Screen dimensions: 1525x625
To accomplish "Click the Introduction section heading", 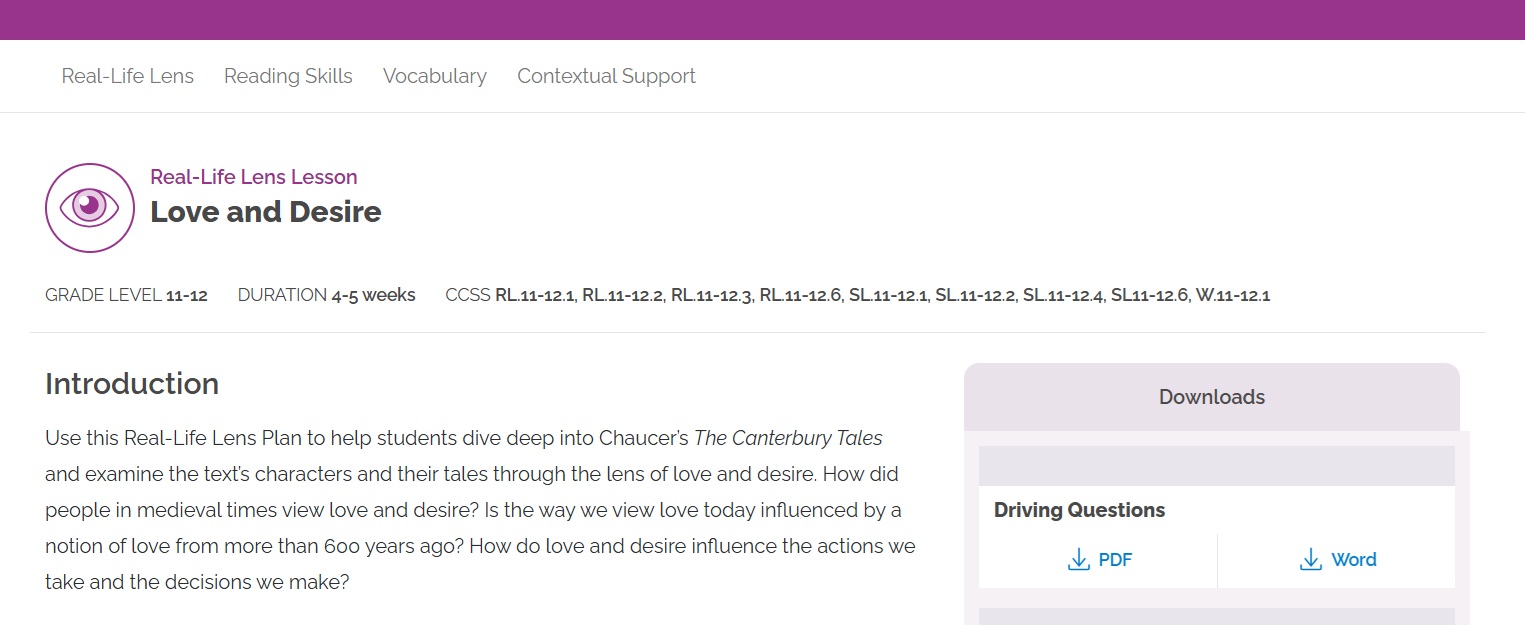I will point(132,384).
